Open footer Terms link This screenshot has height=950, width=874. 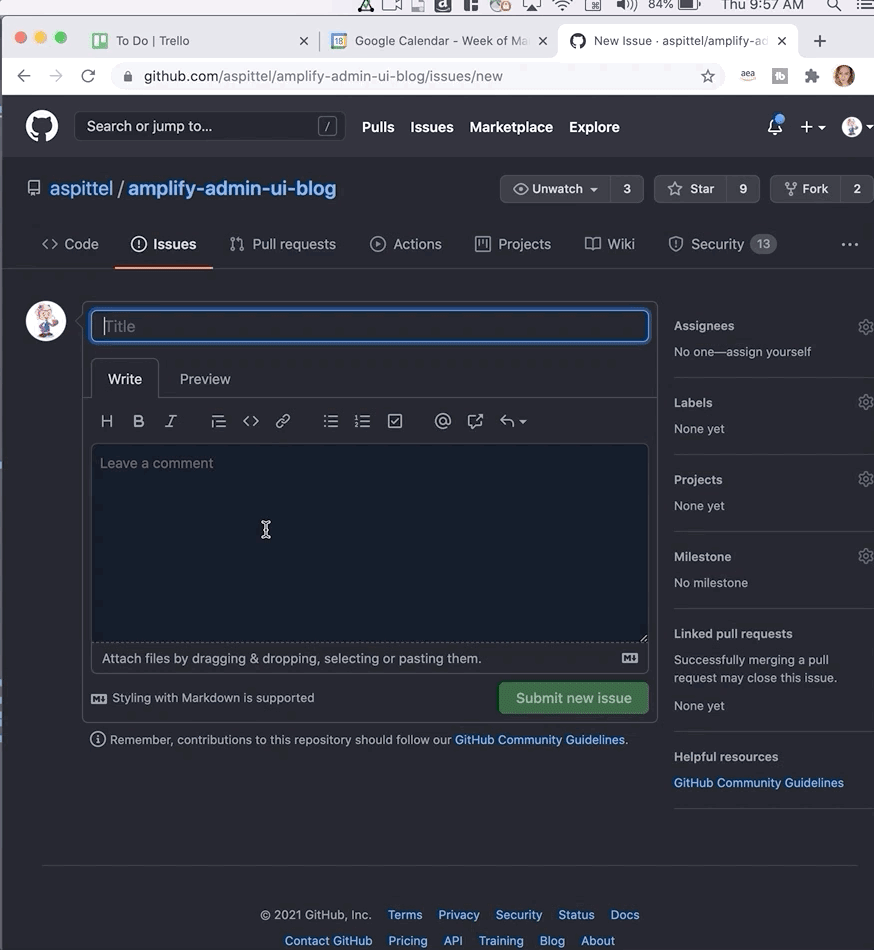[x=405, y=915]
